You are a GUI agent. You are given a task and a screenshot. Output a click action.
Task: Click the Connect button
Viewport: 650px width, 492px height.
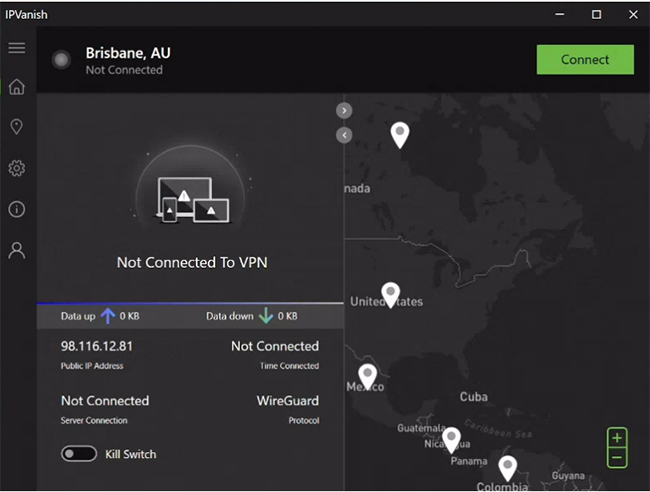coord(585,60)
